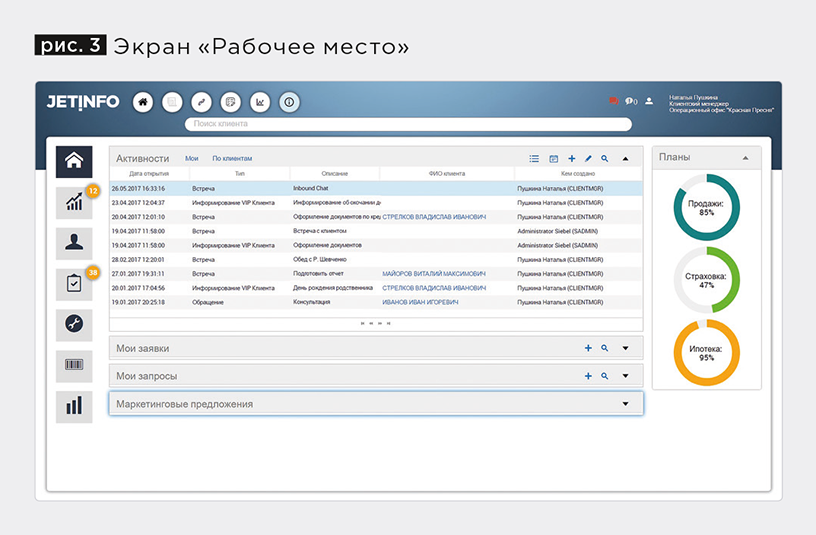Screen dimensions: 816x535
Task: Search within Мои запросы
Action: pyautogui.click(x=605, y=376)
